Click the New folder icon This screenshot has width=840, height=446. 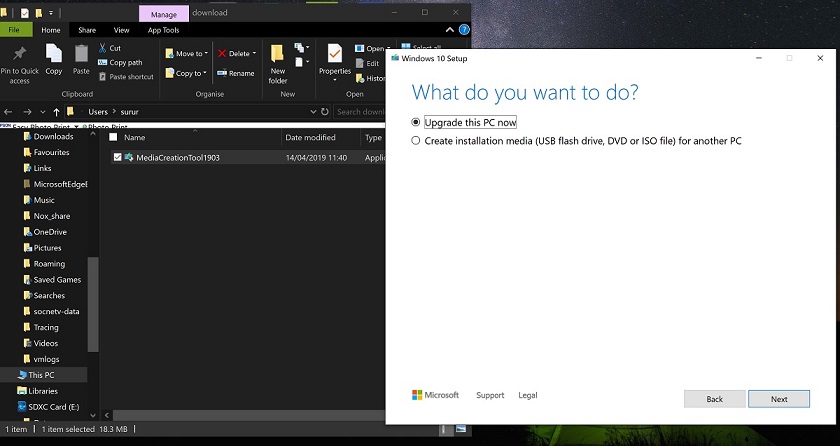278,53
